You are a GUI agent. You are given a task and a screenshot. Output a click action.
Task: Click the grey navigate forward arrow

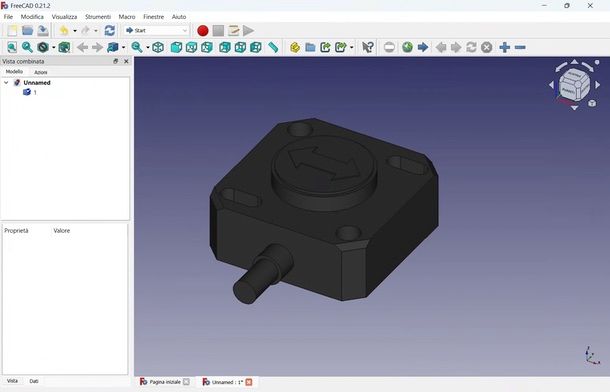pyautogui.click(x=97, y=47)
